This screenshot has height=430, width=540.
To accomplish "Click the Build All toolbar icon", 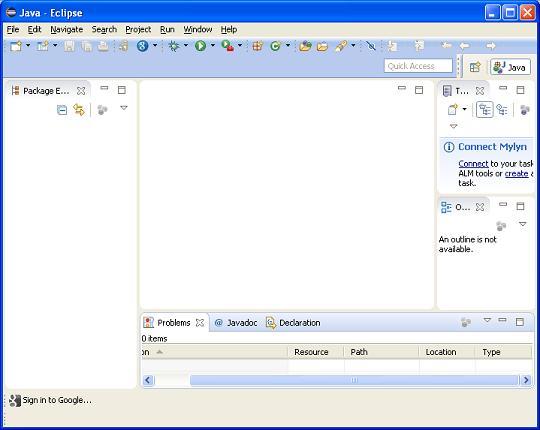I will click(123, 46).
